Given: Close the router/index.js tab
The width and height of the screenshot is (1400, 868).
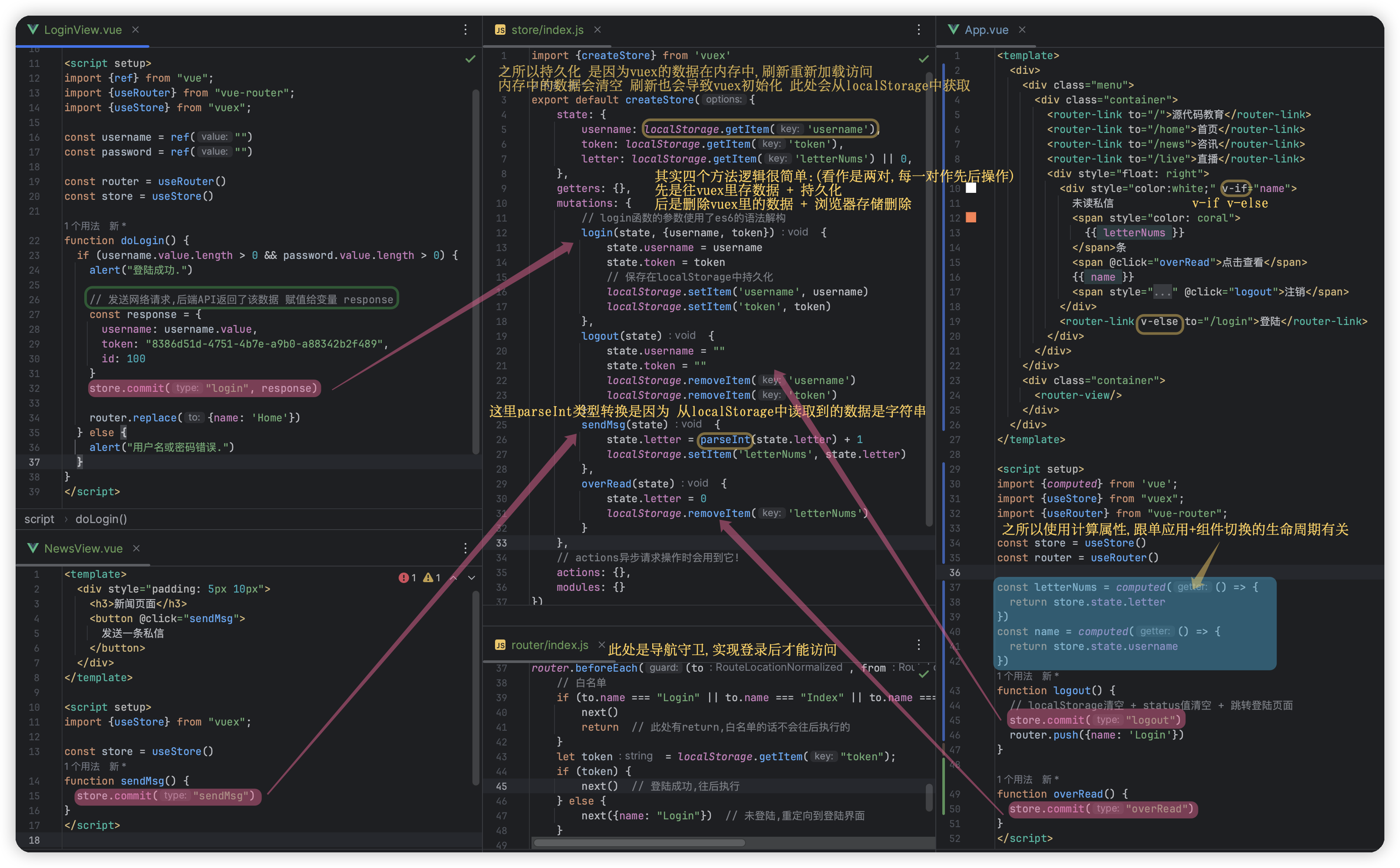Looking at the screenshot, I should (x=601, y=645).
